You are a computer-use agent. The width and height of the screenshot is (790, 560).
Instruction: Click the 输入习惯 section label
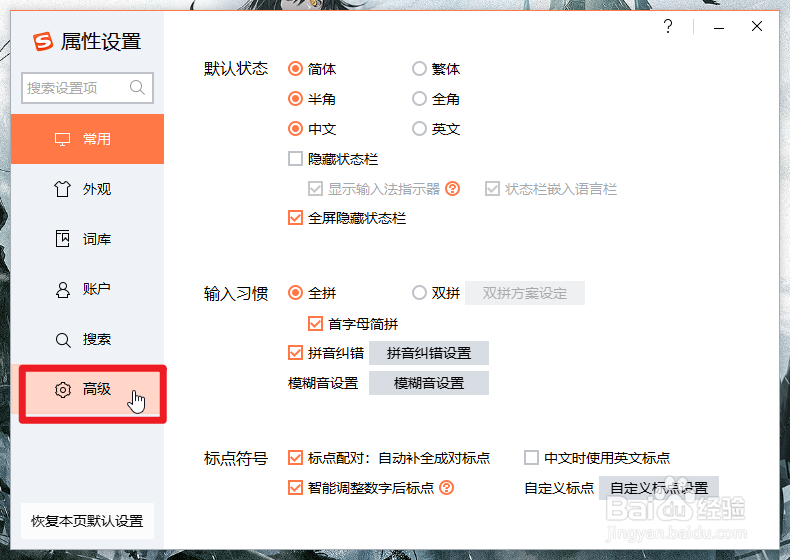click(236, 293)
